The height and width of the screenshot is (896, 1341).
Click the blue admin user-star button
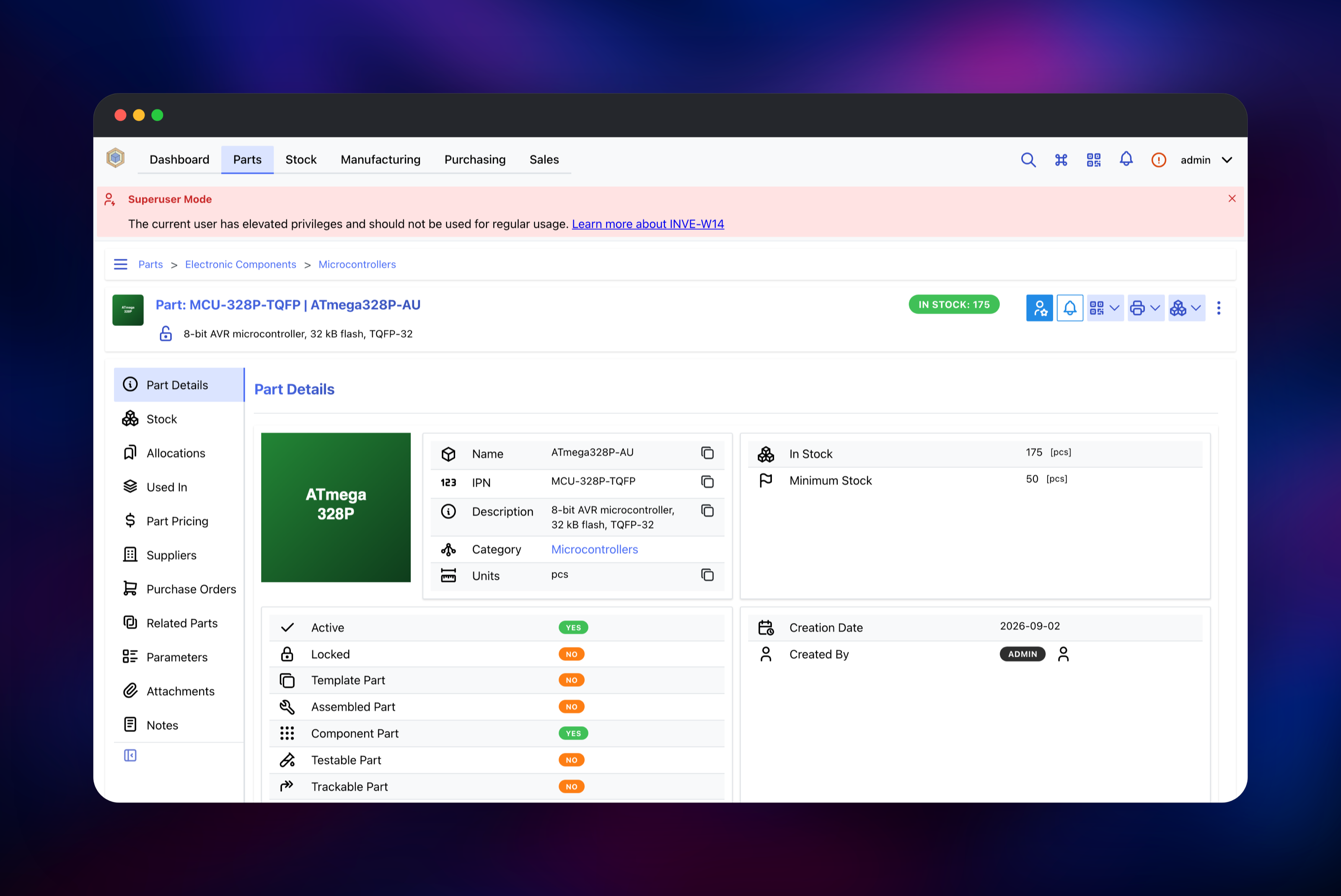coord(1039,308)
